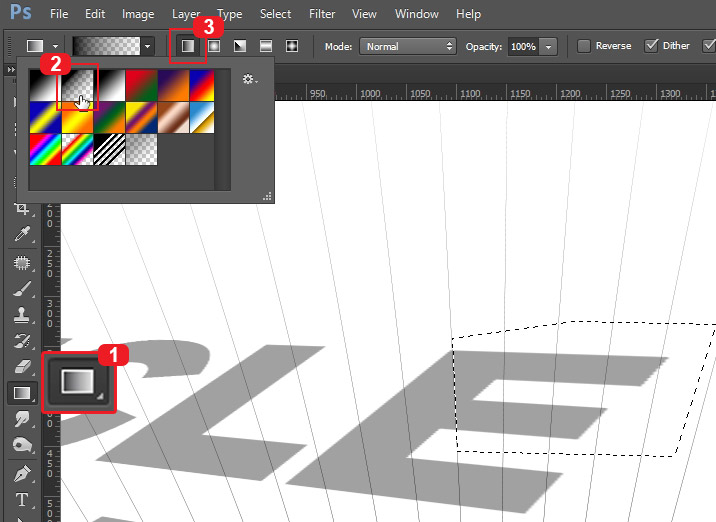Collapse the gradient picker dropdown arrow

(x=147, y=46)
